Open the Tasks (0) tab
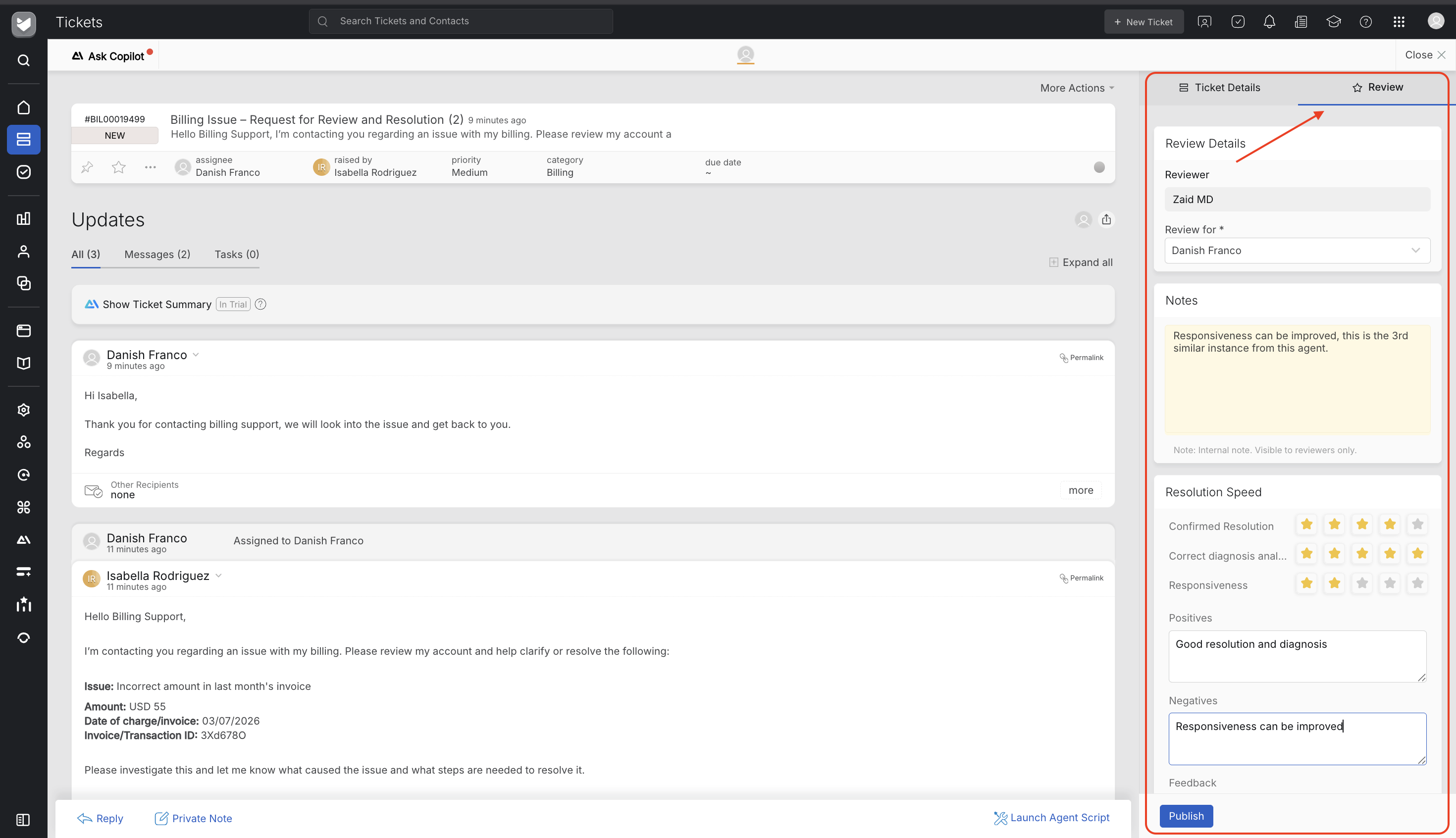This screenshot has height=838, width=1456. point(237,255)
